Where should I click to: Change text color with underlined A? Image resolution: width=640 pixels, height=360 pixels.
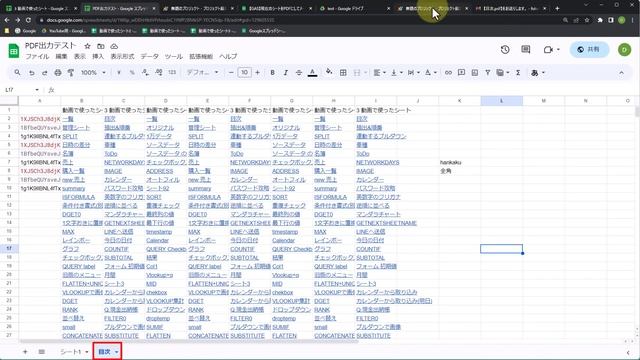point(312,73)
